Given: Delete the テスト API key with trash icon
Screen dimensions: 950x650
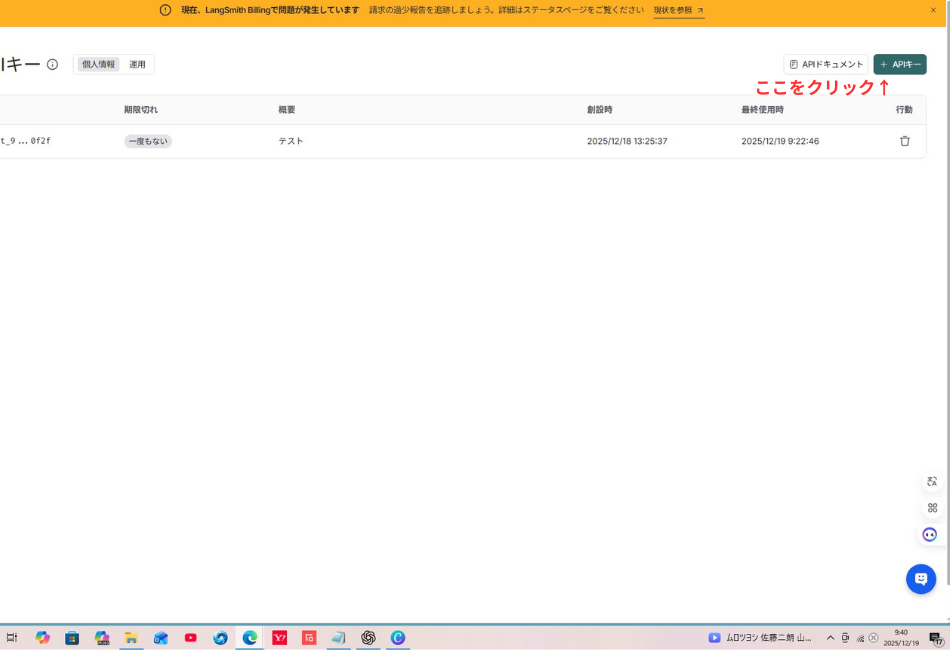Looking at the screenshot, I should pos(905,141).
